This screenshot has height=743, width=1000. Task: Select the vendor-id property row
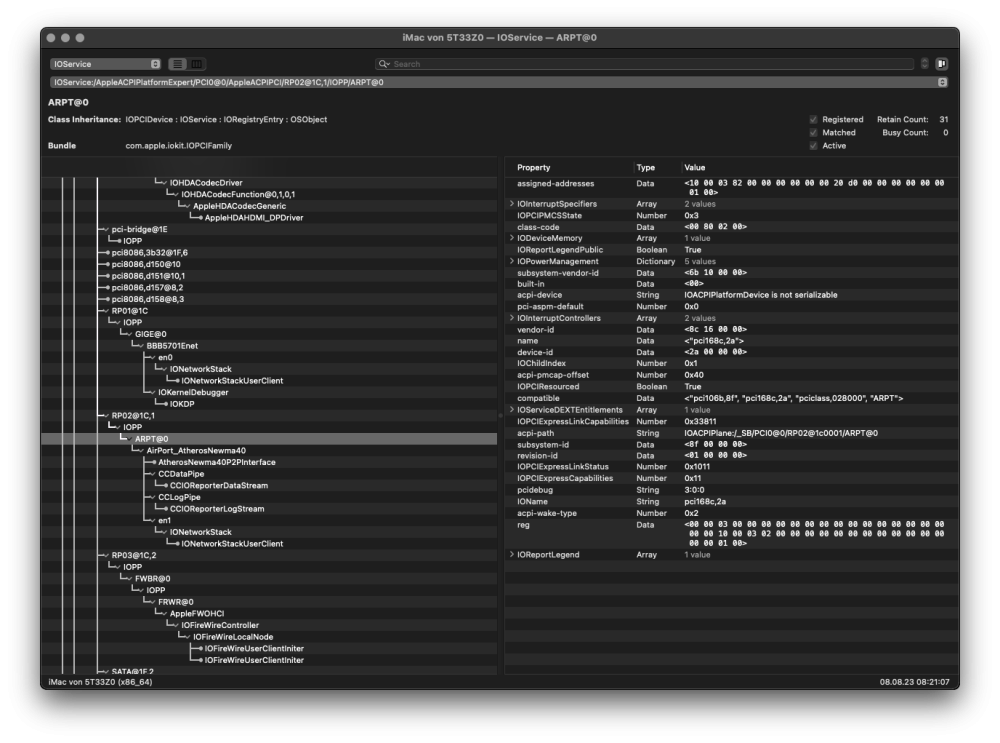732,330
